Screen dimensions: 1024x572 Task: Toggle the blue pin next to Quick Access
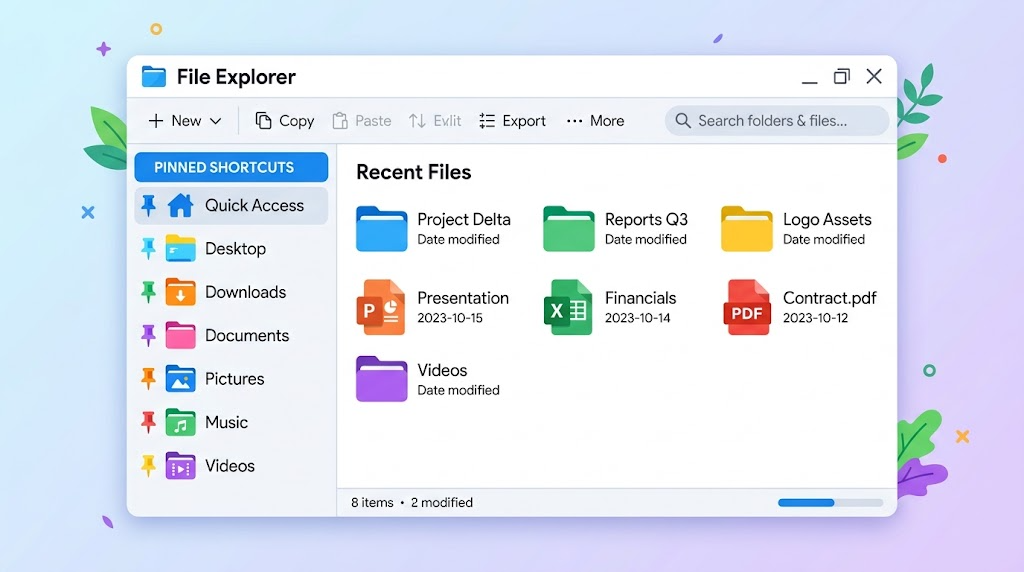pyautogui.click(x=149, y=206)
